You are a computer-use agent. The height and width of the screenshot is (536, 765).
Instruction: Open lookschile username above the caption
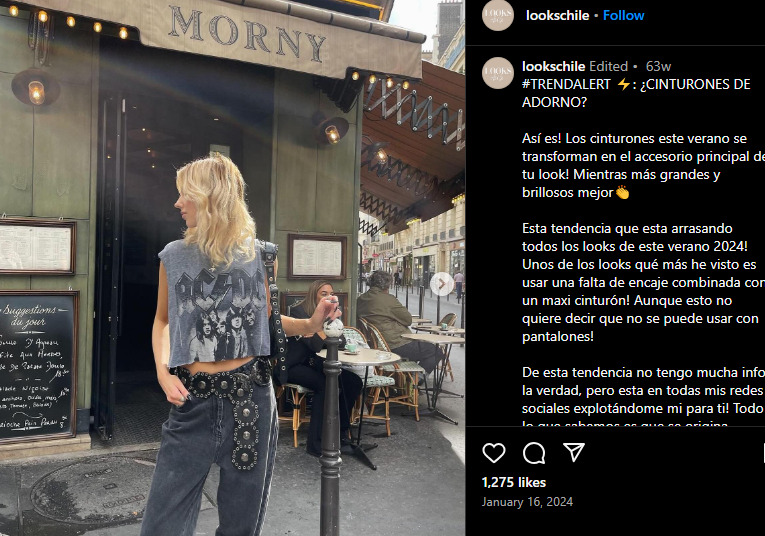[553, 66]
